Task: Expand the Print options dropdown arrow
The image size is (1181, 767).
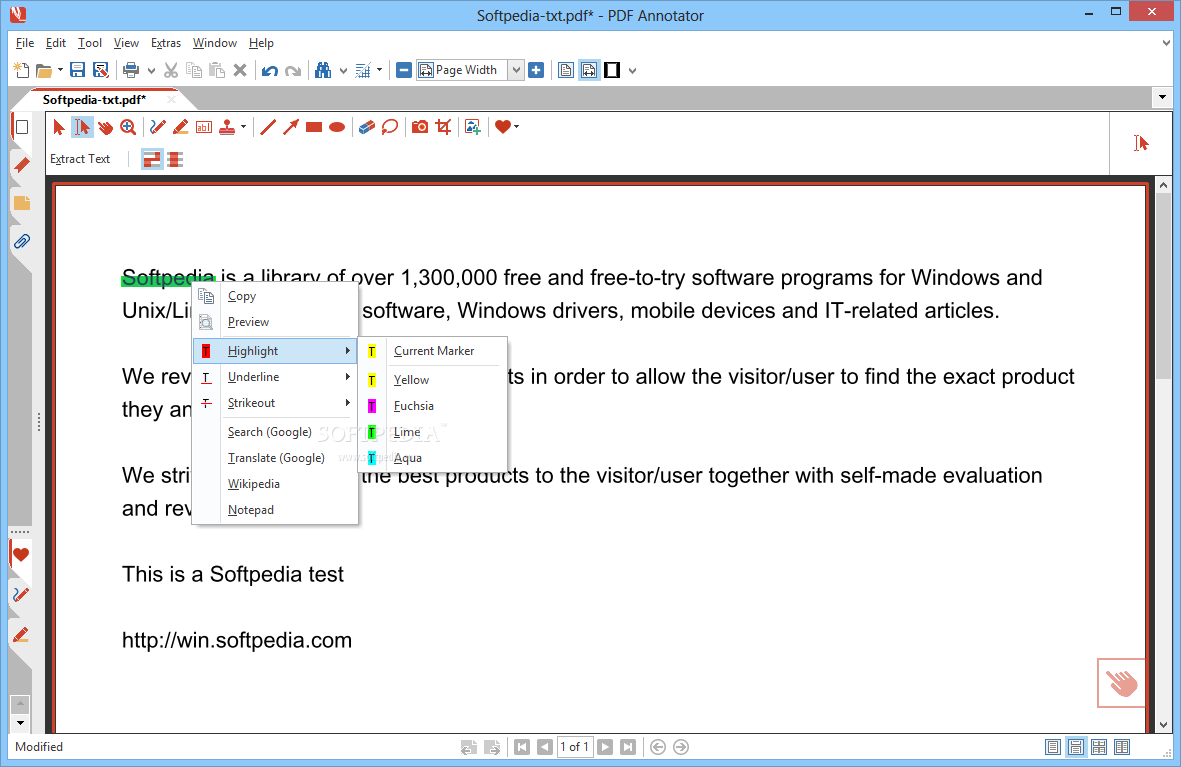Action: (x=151, y=70)
